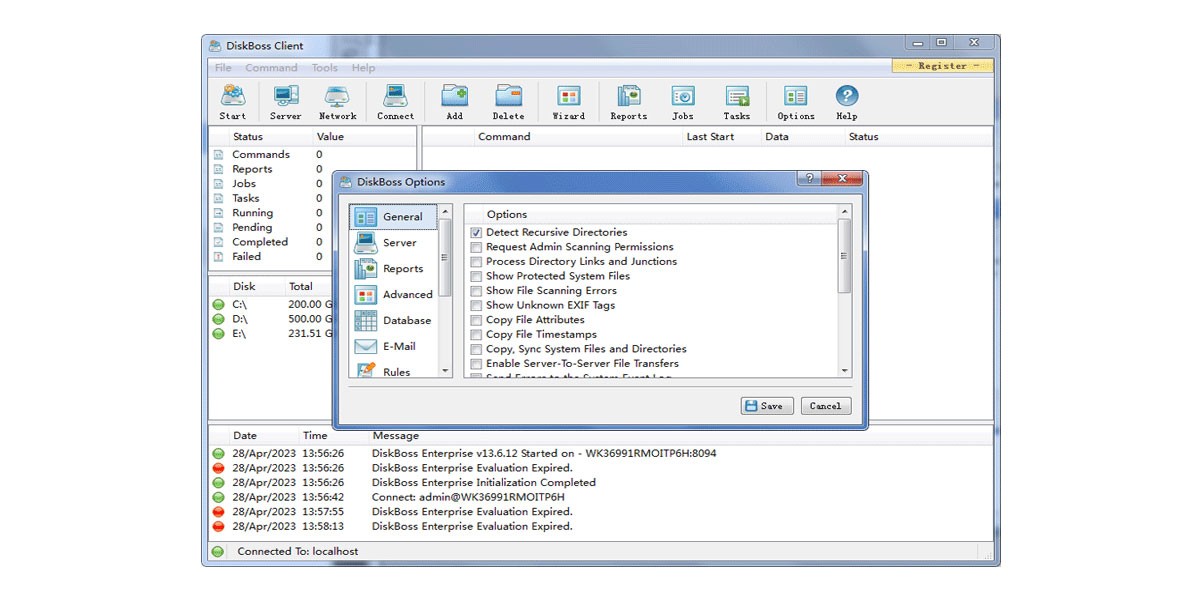Viewport: 1200px width, 600px height.
Task: Select Reports category in Options dialog
Action: [393, 269]
